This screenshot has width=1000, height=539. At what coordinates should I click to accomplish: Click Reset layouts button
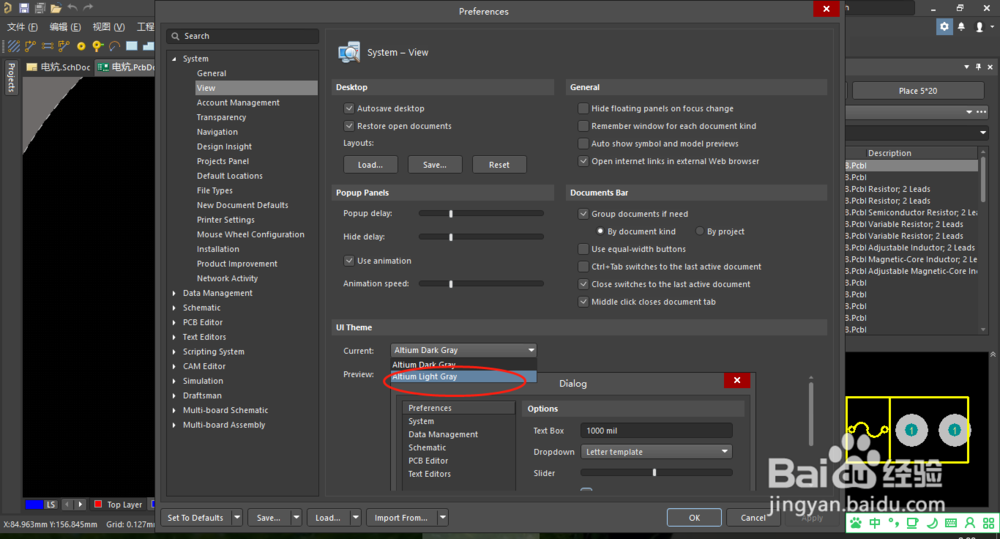[499, 165]
